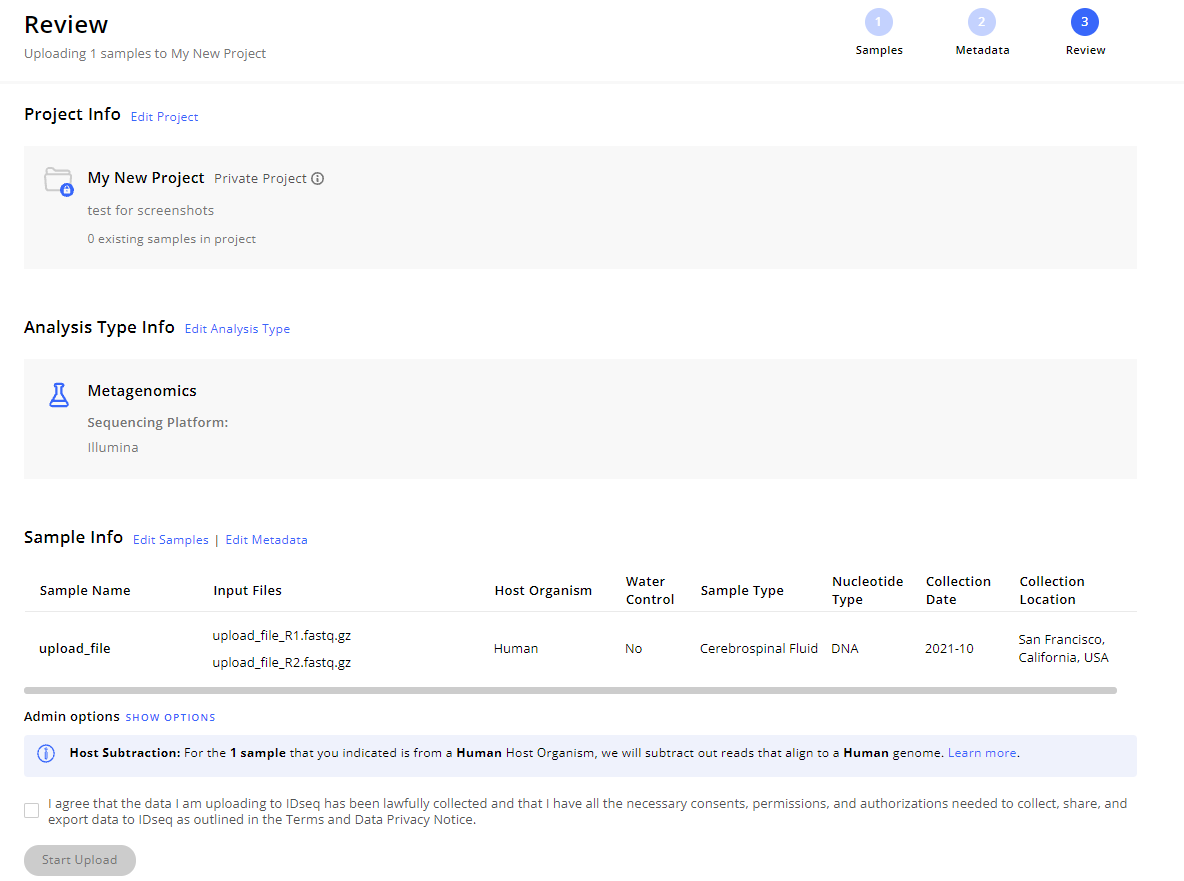
Task: Click the private project folder lock icon
Action: [59, 181]
